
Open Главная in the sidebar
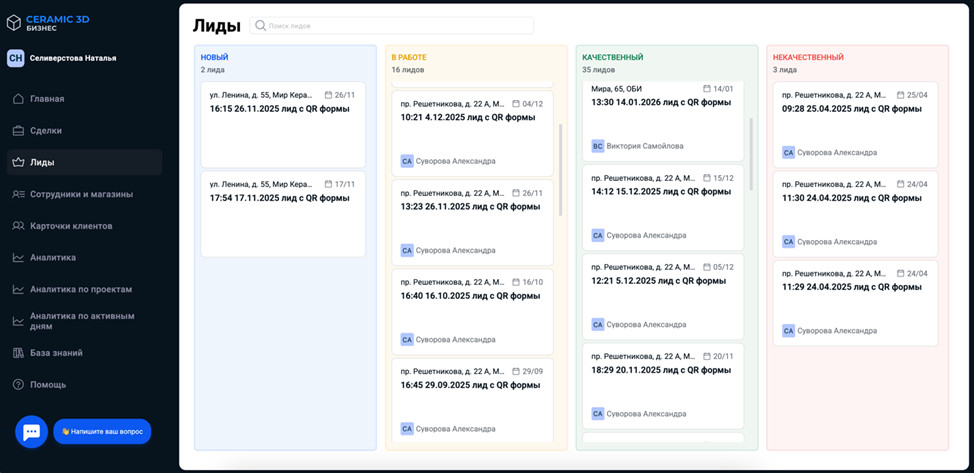point(84,99)
